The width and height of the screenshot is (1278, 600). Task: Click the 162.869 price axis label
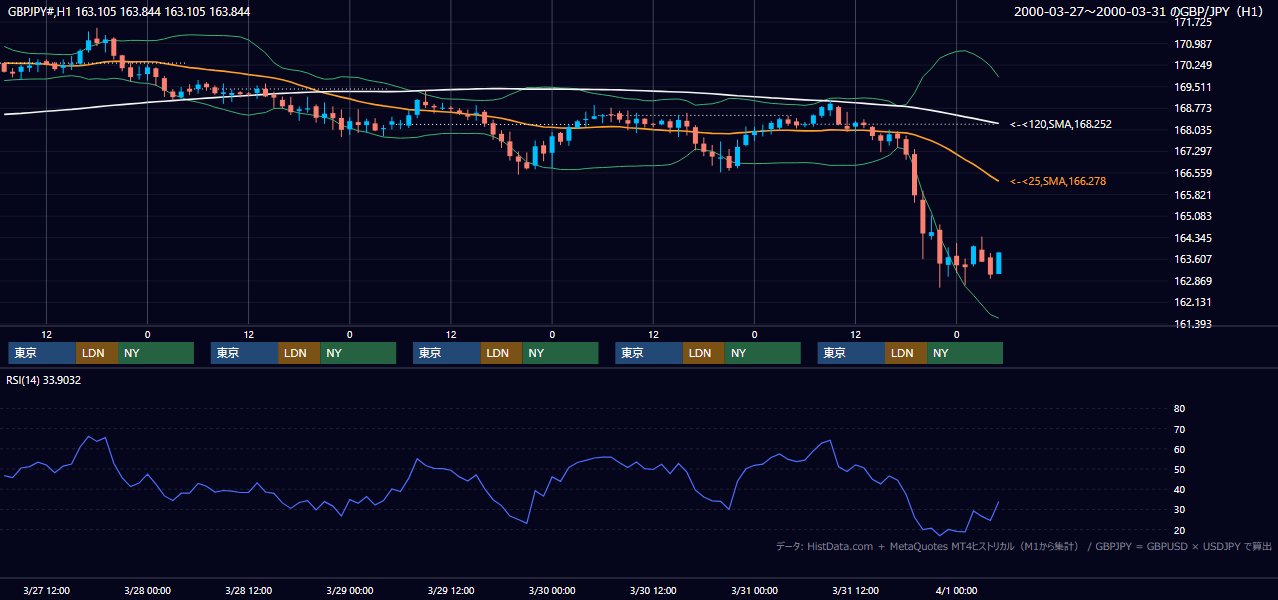(1193, 281)
